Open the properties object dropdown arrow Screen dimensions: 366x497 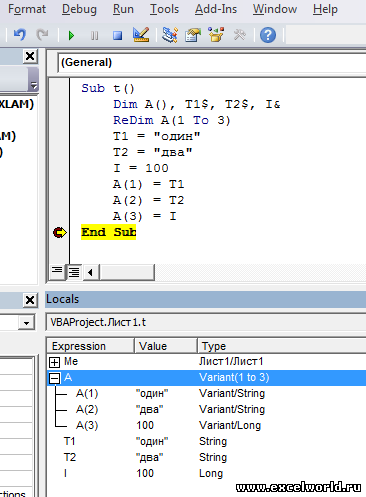26,323
